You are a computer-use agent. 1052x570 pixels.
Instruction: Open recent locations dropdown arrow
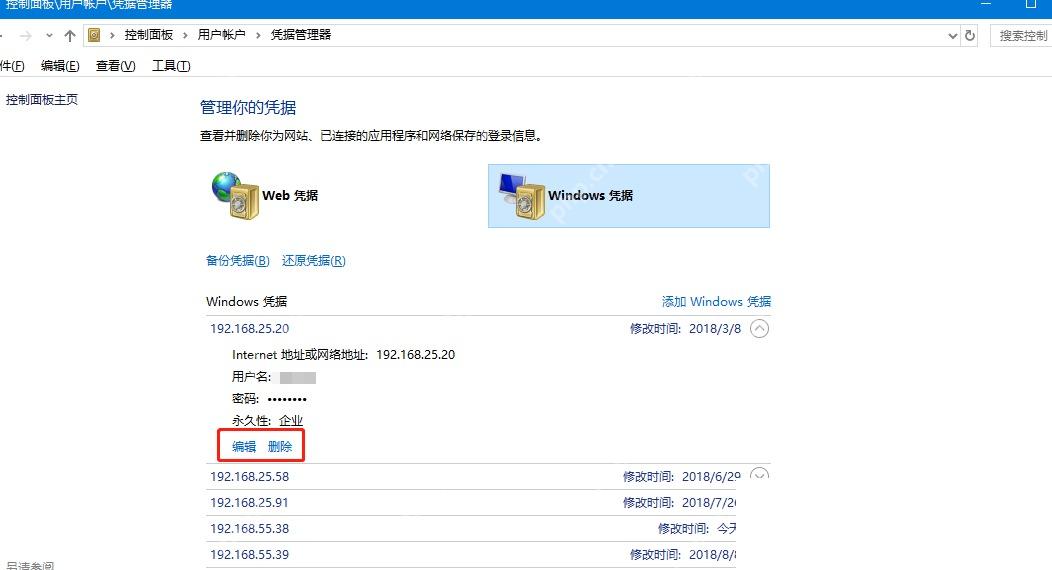(x=49, y=36)
